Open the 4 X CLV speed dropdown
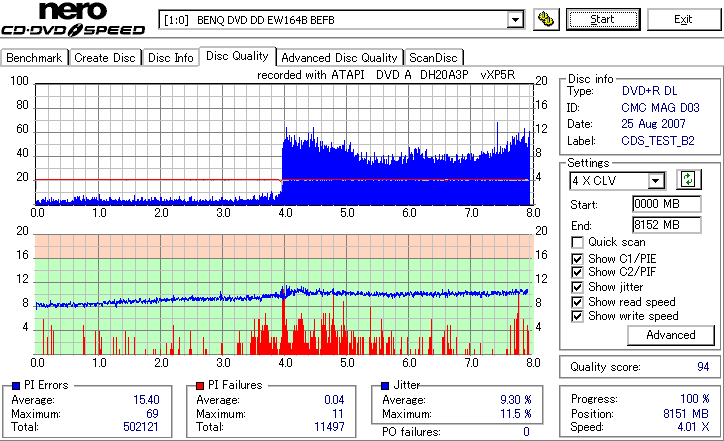 click(655, 181)
